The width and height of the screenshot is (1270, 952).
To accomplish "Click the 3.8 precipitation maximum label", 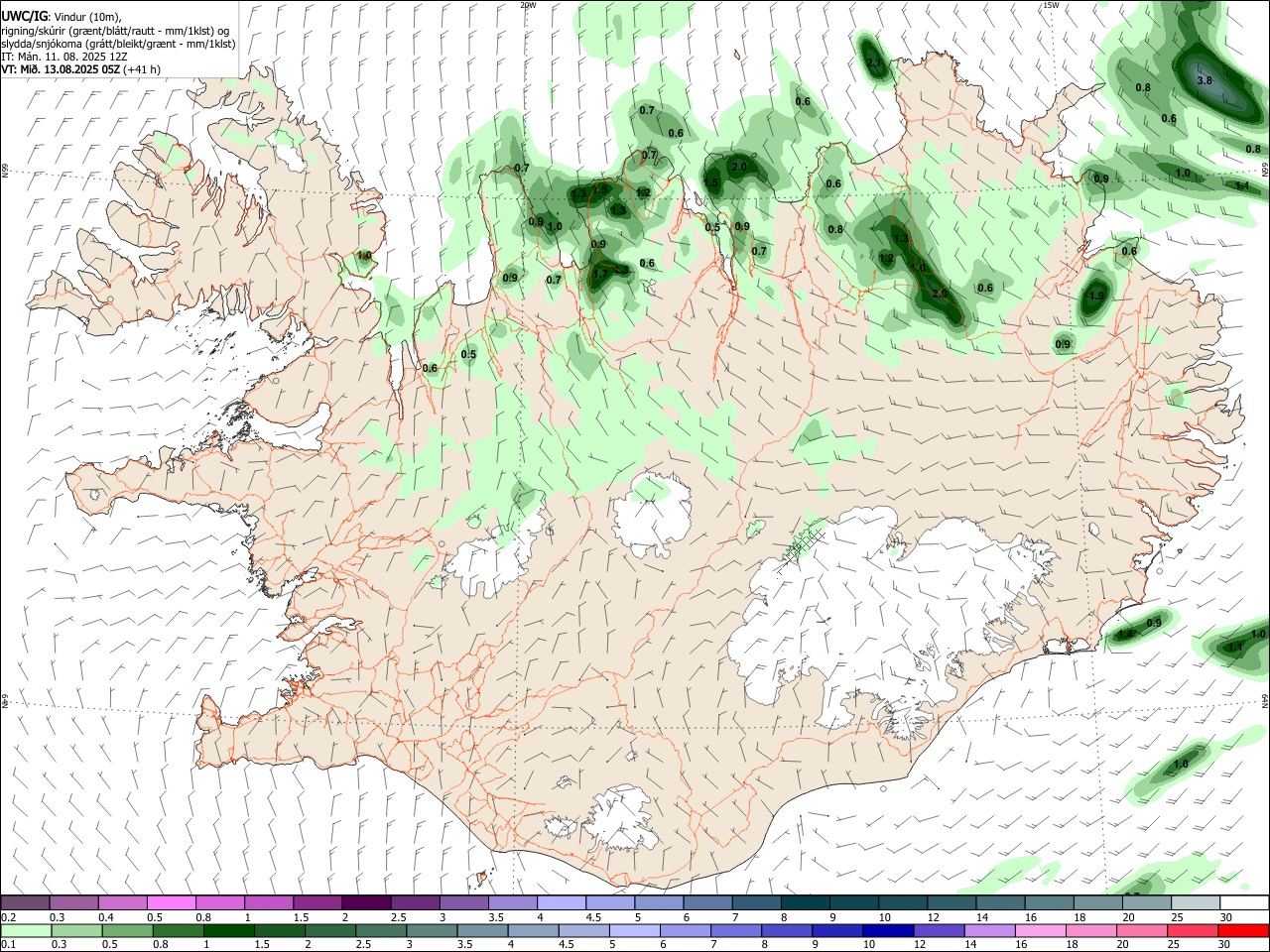I will click(x=1205, y=80).
